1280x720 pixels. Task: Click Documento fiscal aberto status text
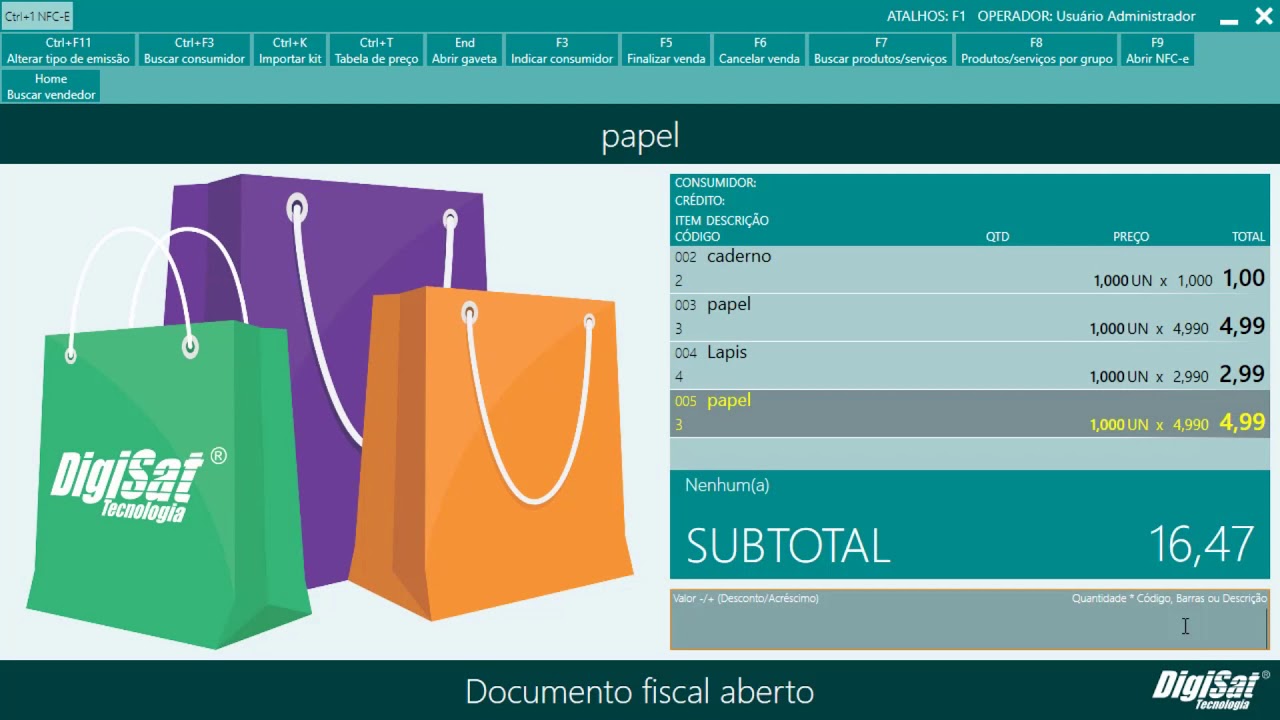640,691
